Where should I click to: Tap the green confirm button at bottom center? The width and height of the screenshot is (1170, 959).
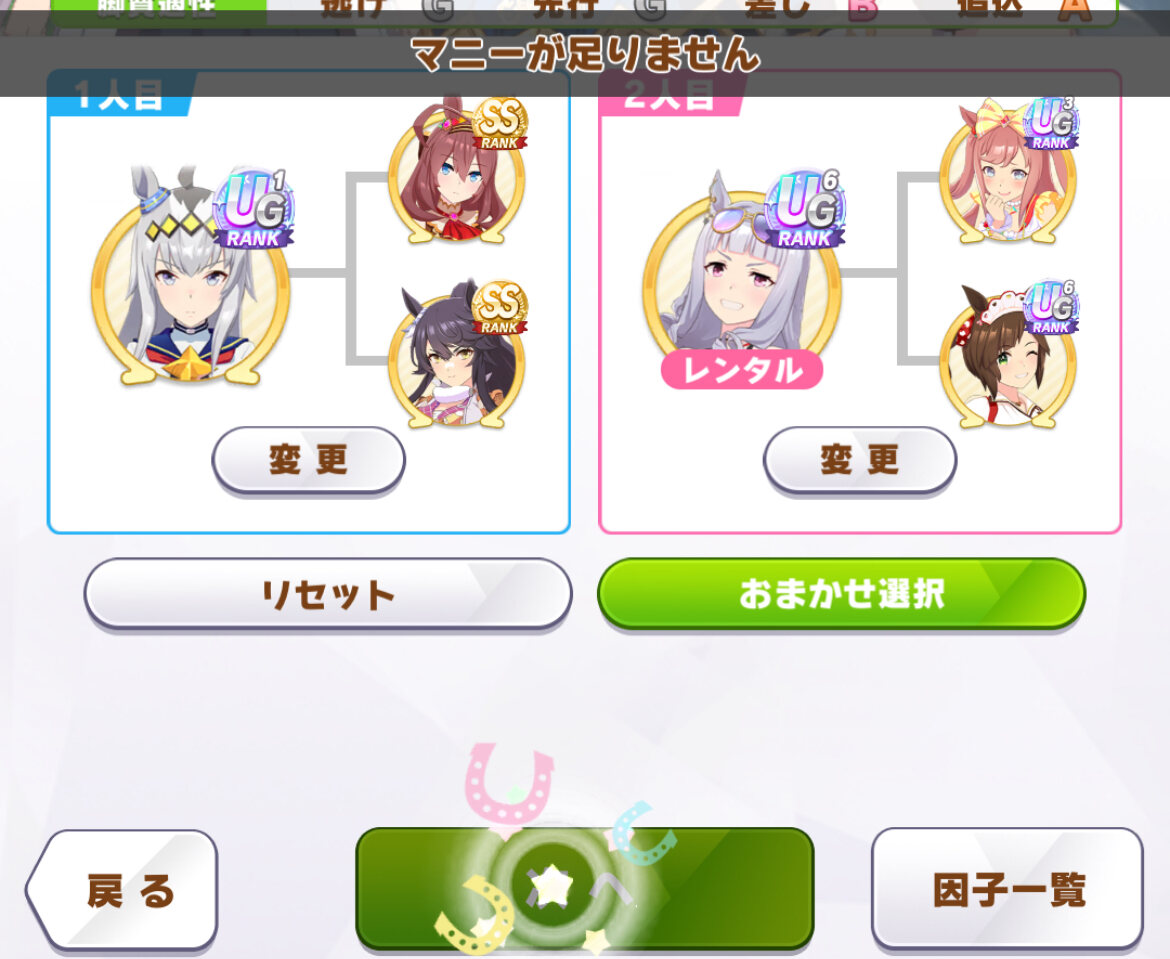[x=584, y=888]
